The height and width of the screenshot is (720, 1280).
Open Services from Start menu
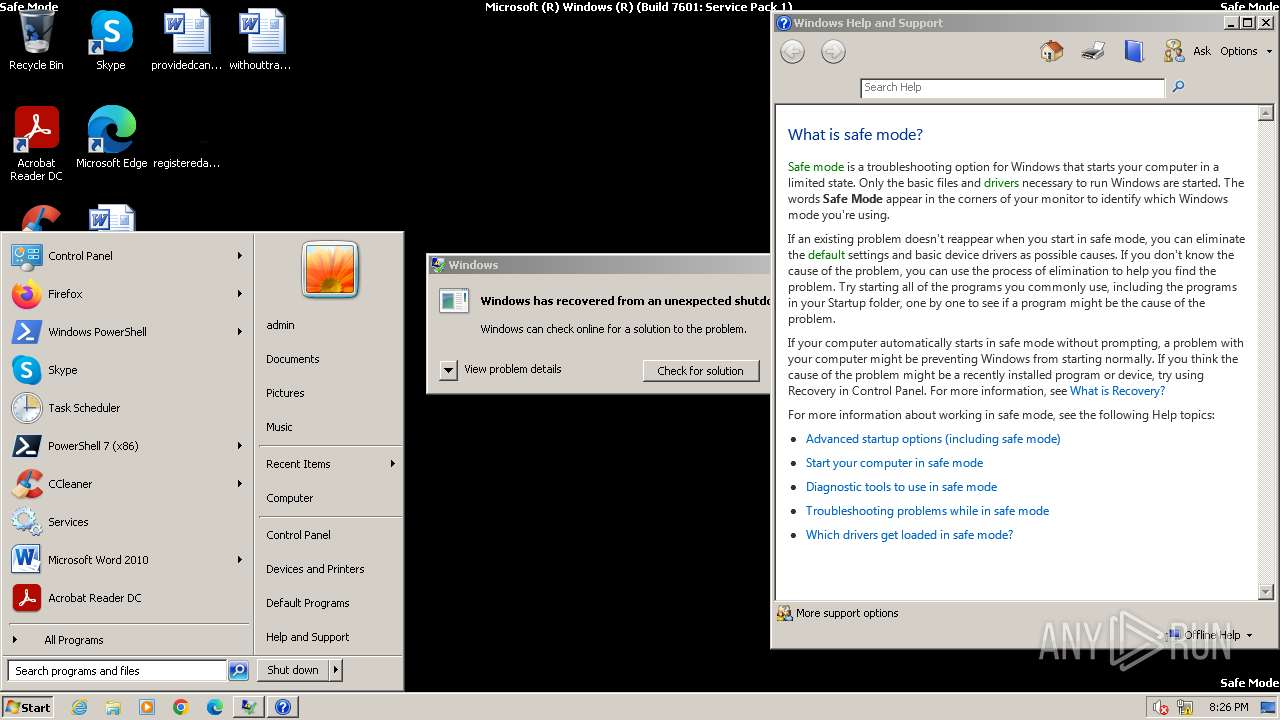[x=127, y=522]
